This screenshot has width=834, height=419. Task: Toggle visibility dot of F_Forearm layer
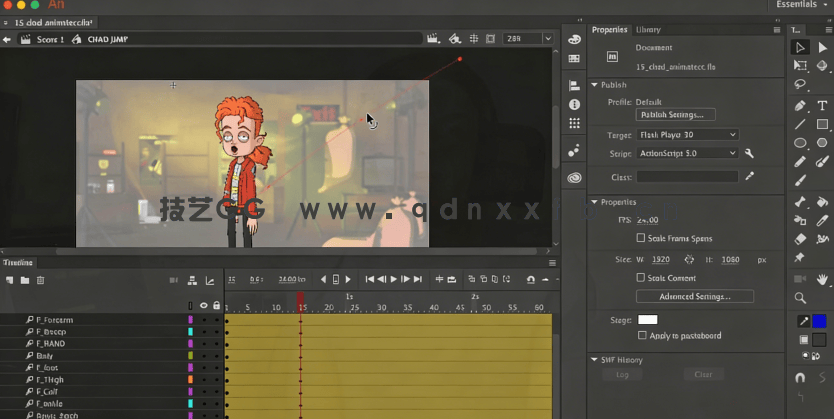204,320
